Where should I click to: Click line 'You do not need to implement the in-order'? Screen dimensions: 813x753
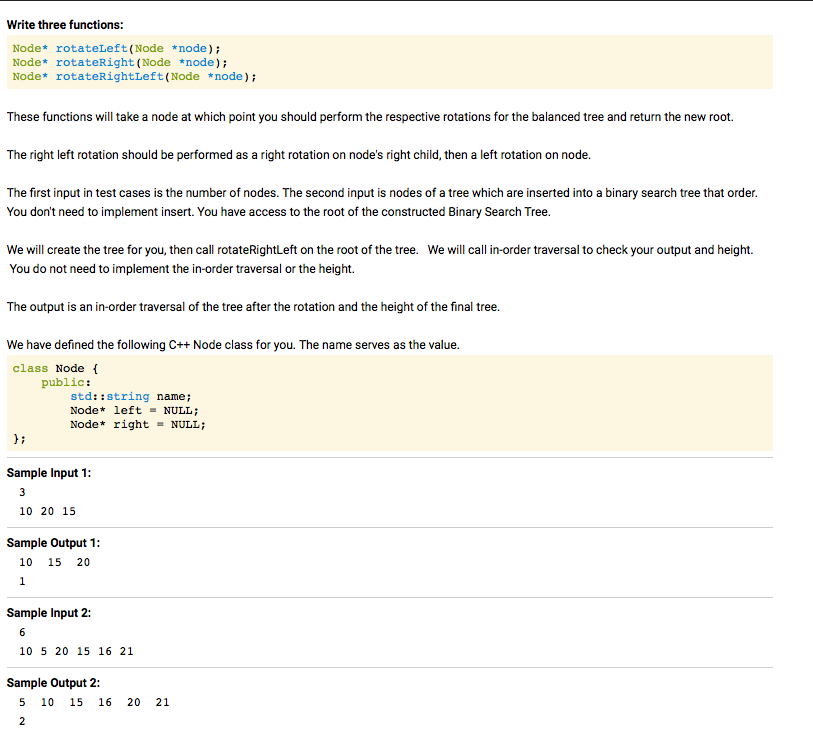182,269
